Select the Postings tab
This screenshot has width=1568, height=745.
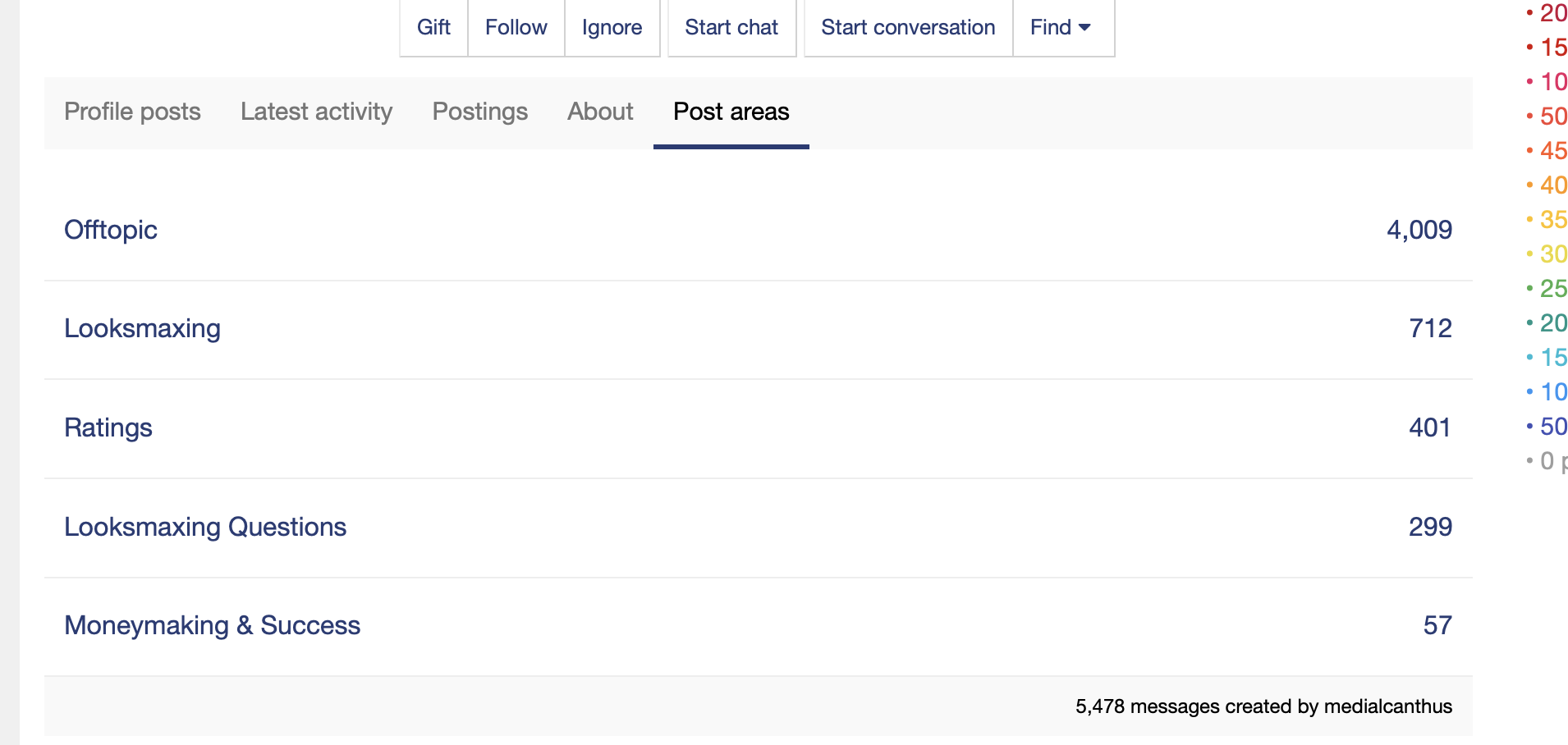(479, 112)
